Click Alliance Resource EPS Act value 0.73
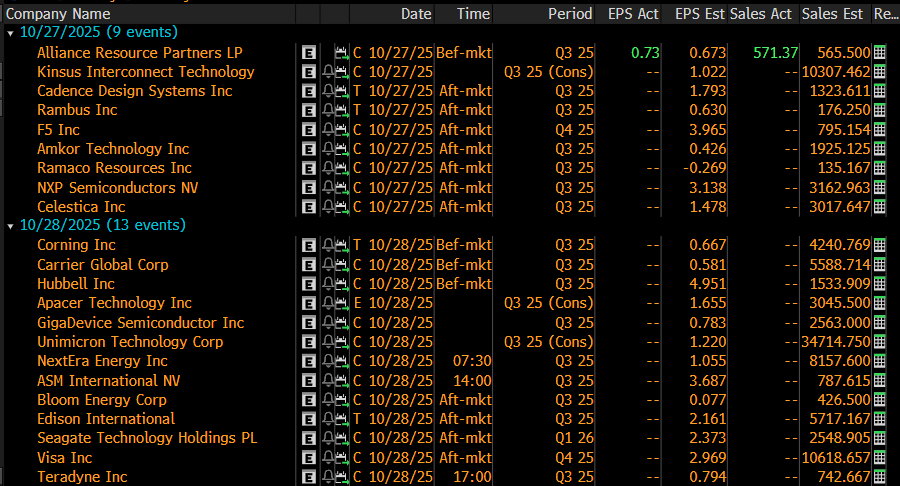The width and height of the screenshot is (900, 486). click(x=645, y=53)
